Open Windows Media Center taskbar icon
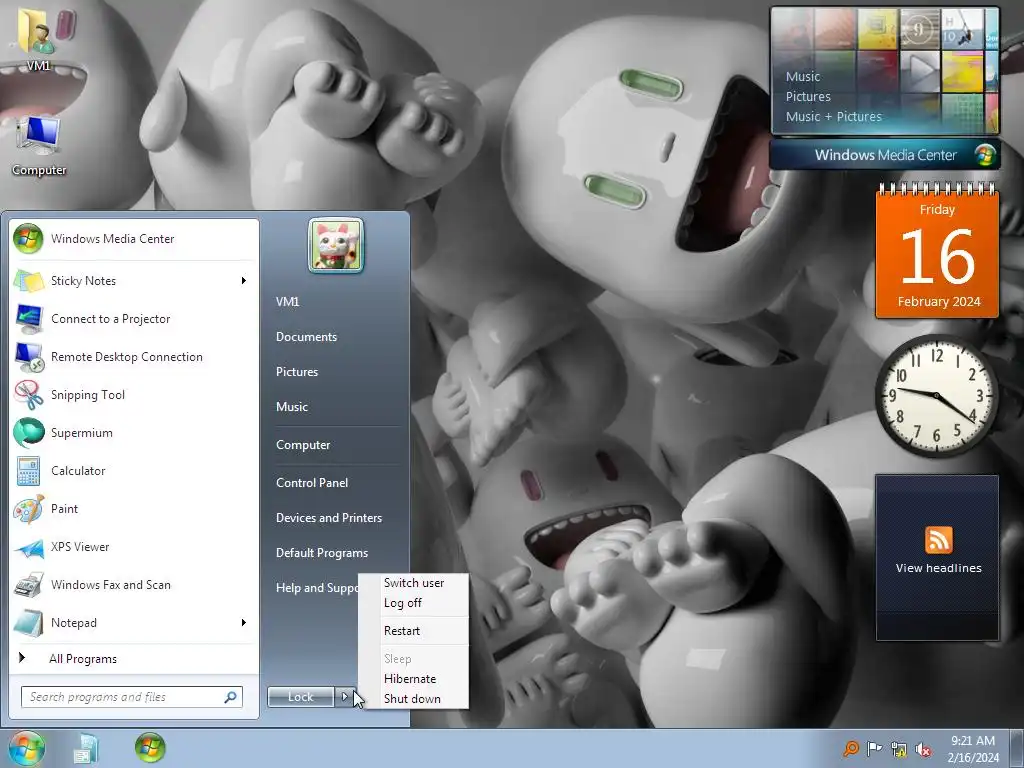 tap(150, 748)
